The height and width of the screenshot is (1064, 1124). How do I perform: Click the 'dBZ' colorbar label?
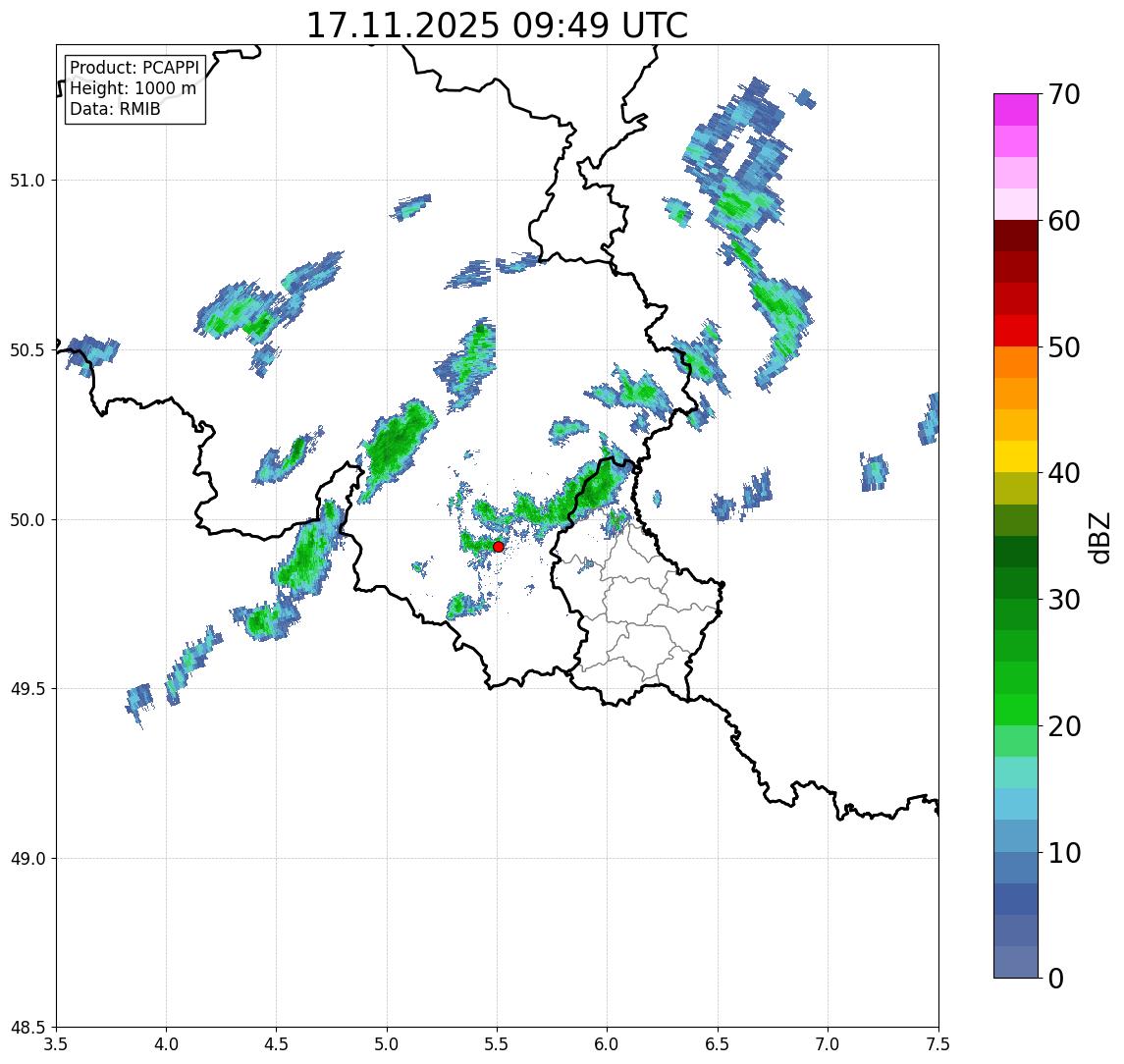click(1098, 536)
